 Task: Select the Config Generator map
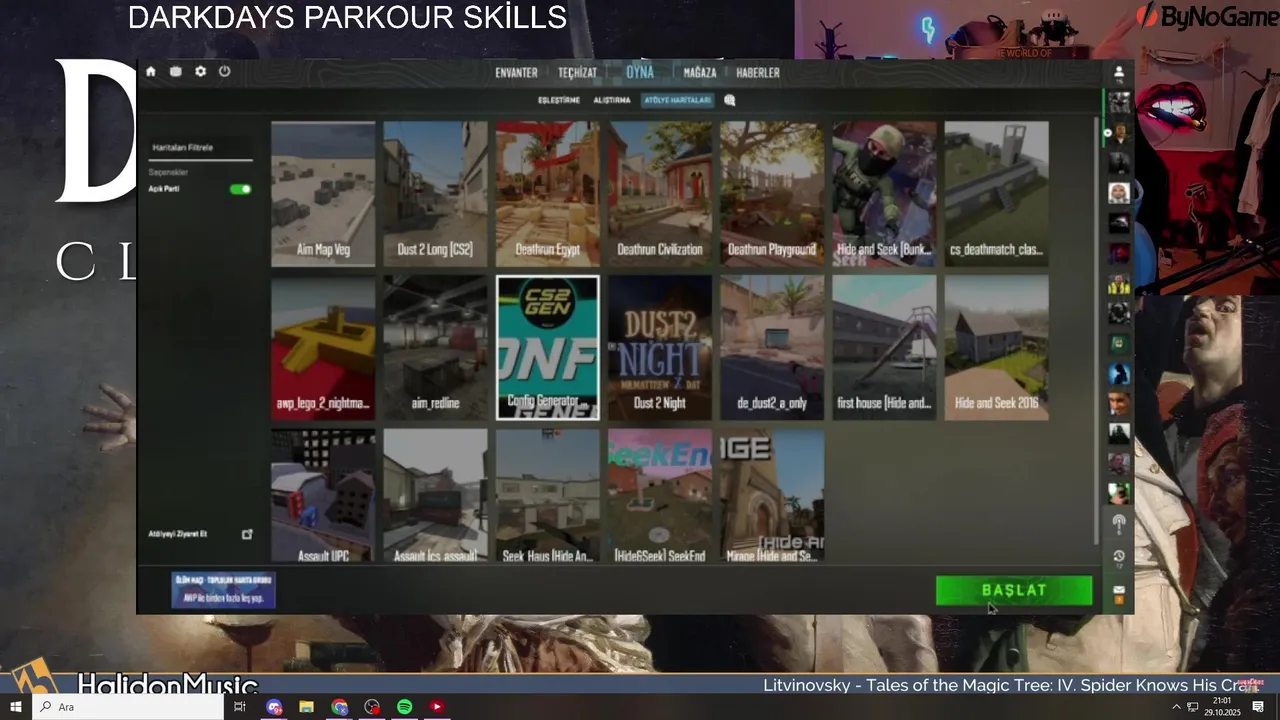coord(548,348)
